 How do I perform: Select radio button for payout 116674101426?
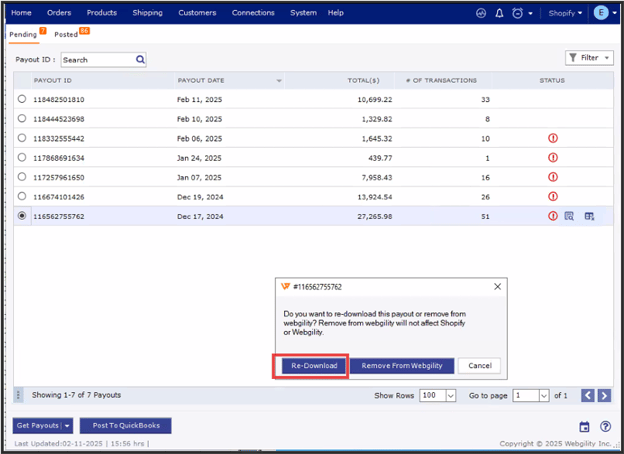coord(22,196)
